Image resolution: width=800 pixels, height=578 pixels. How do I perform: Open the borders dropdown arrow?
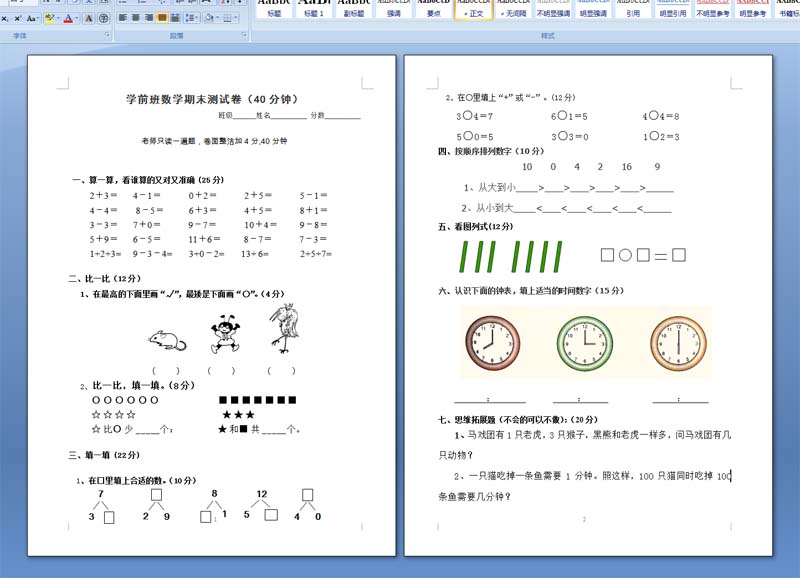236,18
